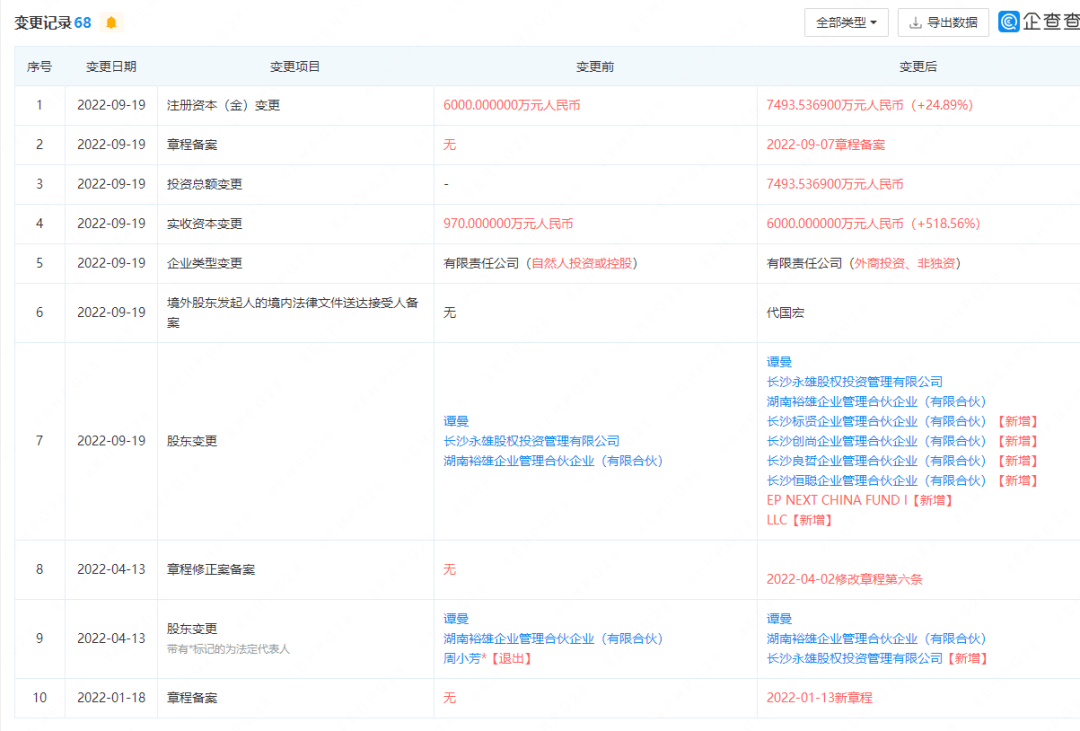Screen dimensions: 1080x731
Task: Click 有限责任公司（外商投资、非独资） text
Action: pos(864,263)
